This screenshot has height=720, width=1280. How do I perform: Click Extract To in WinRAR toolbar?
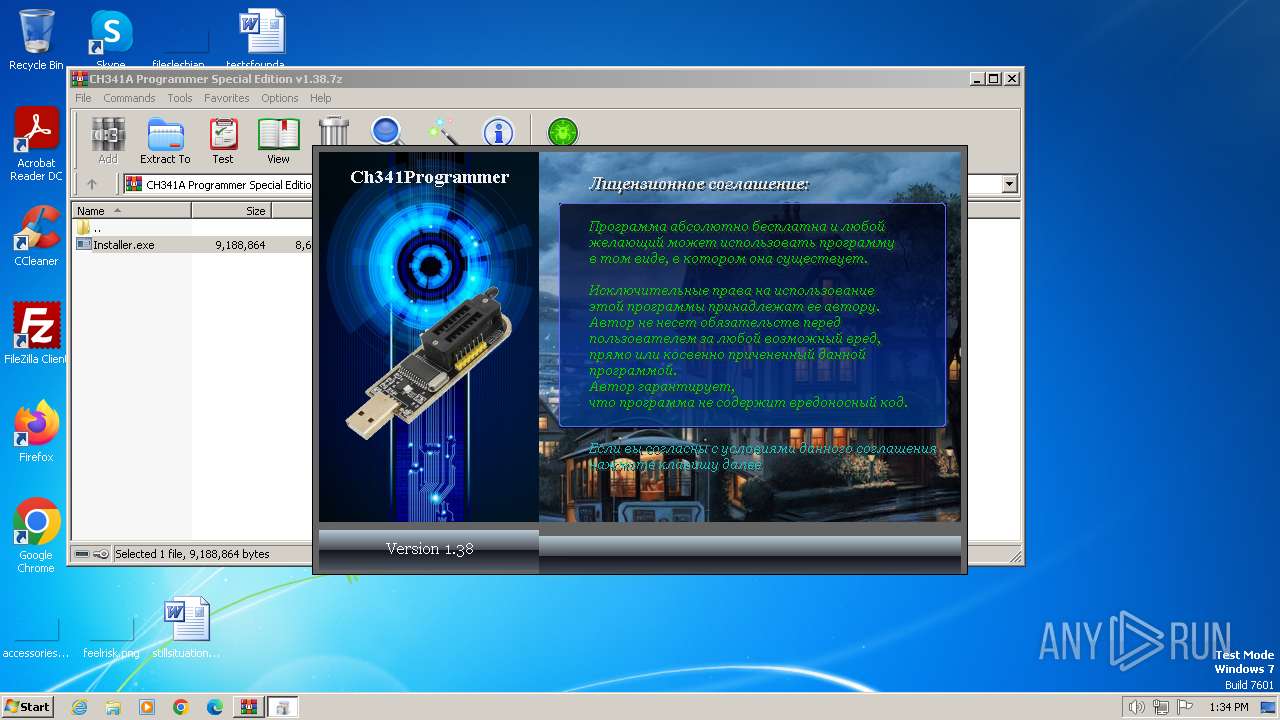[165, 141]
